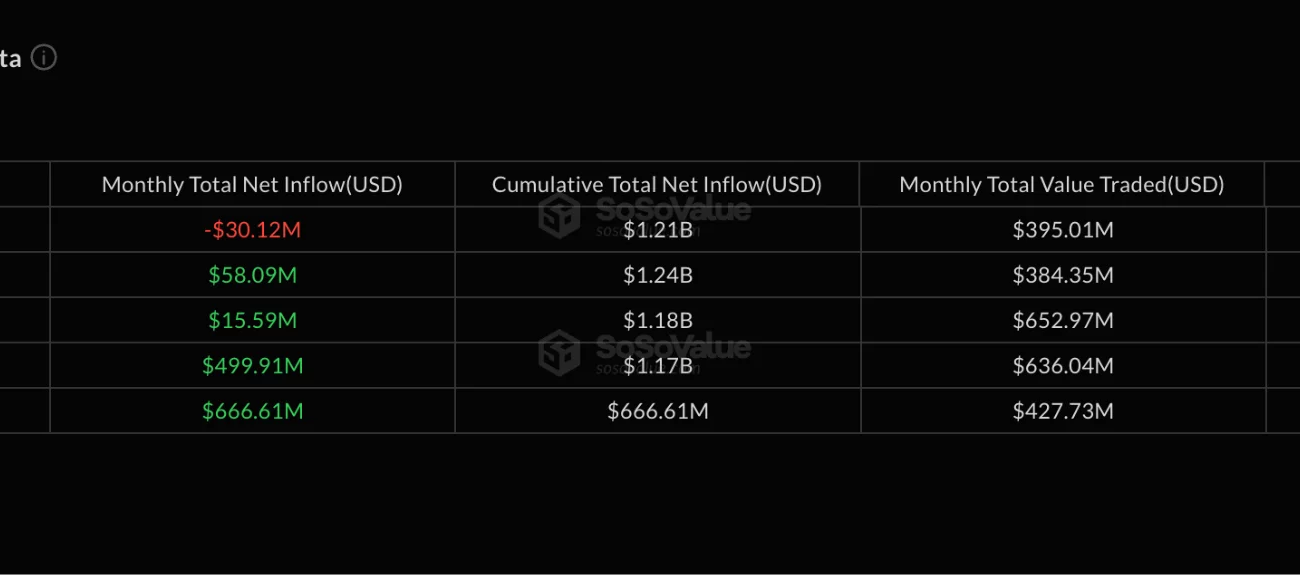Select the $636.04M value traded cell
The height and width of the screenshot is (575, 1300).
1062,366
